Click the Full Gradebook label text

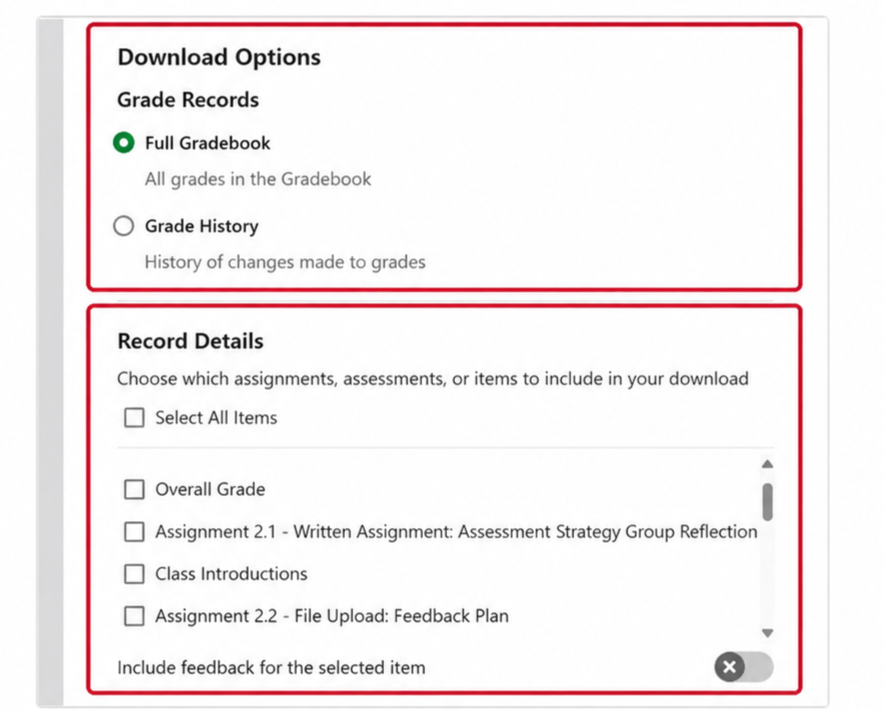click(x=207, y=143)
